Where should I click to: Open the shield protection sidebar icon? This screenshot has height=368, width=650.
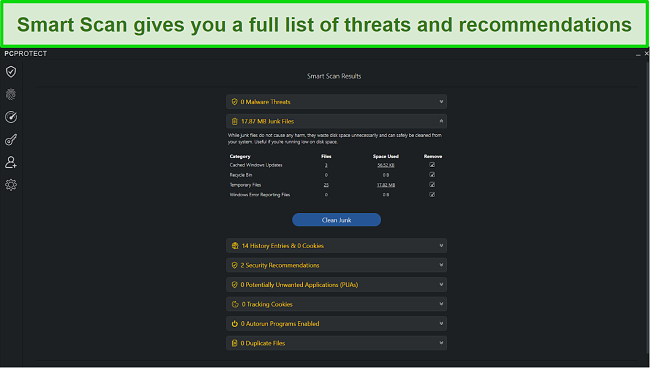pos(11,72)
